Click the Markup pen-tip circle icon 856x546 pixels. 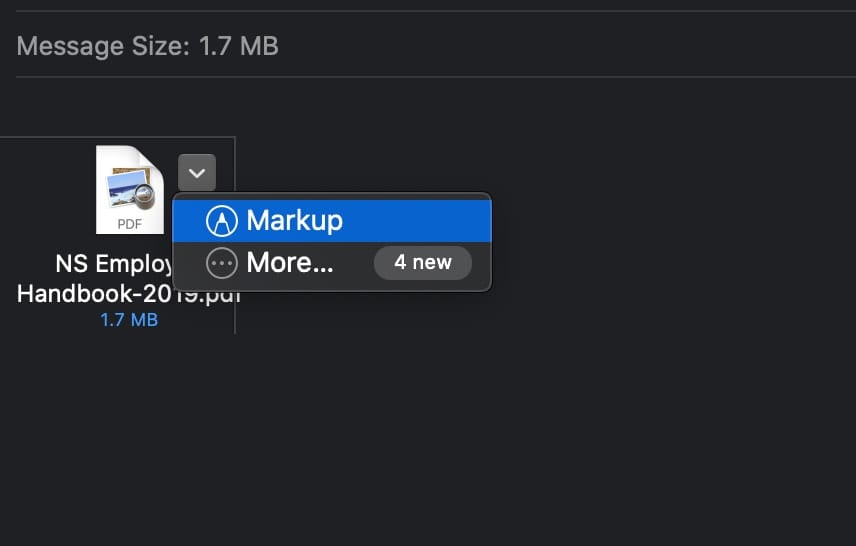point(221,220)
